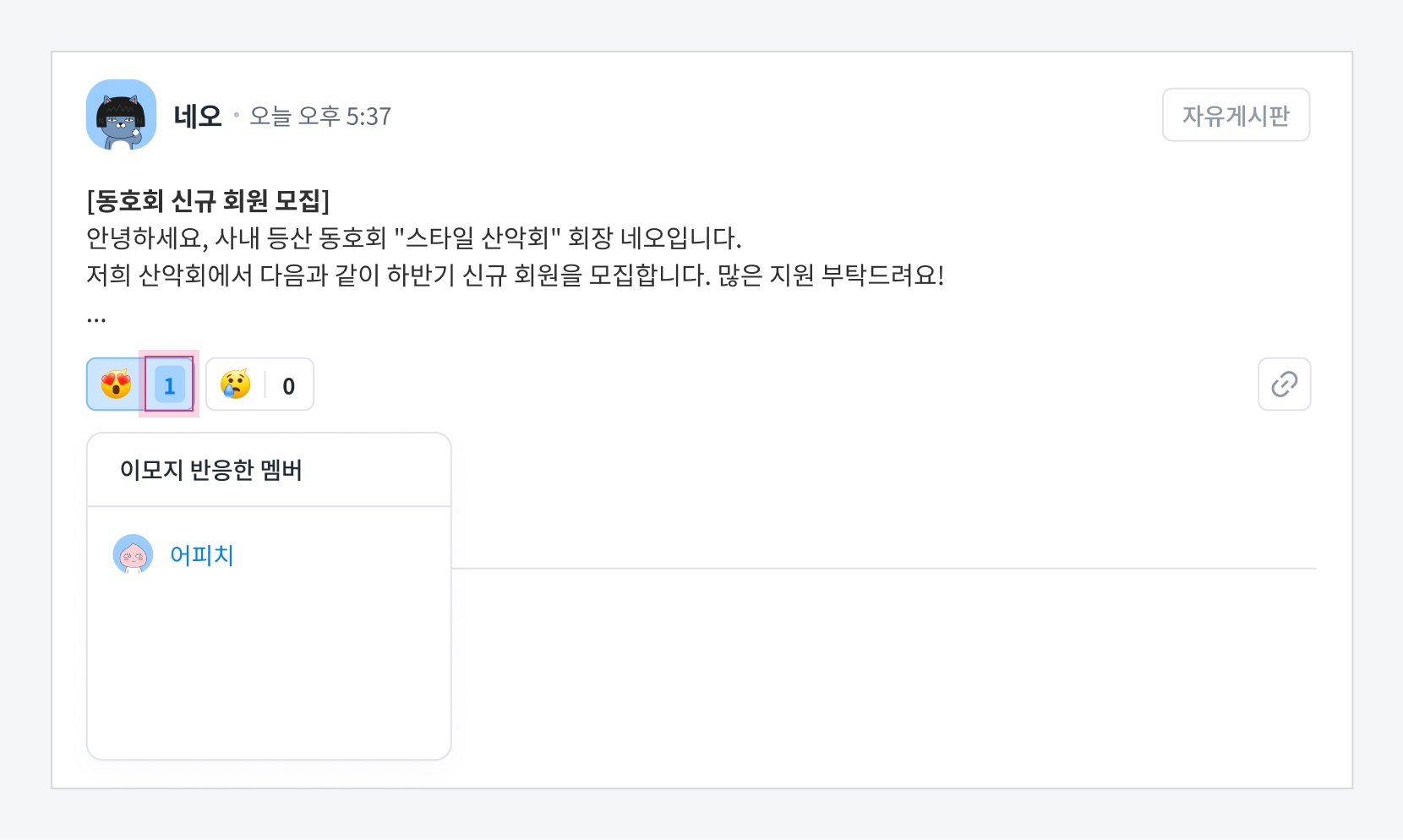Click the word 회장 in the greeting line
1403x840 pixels.
point(590,238)
